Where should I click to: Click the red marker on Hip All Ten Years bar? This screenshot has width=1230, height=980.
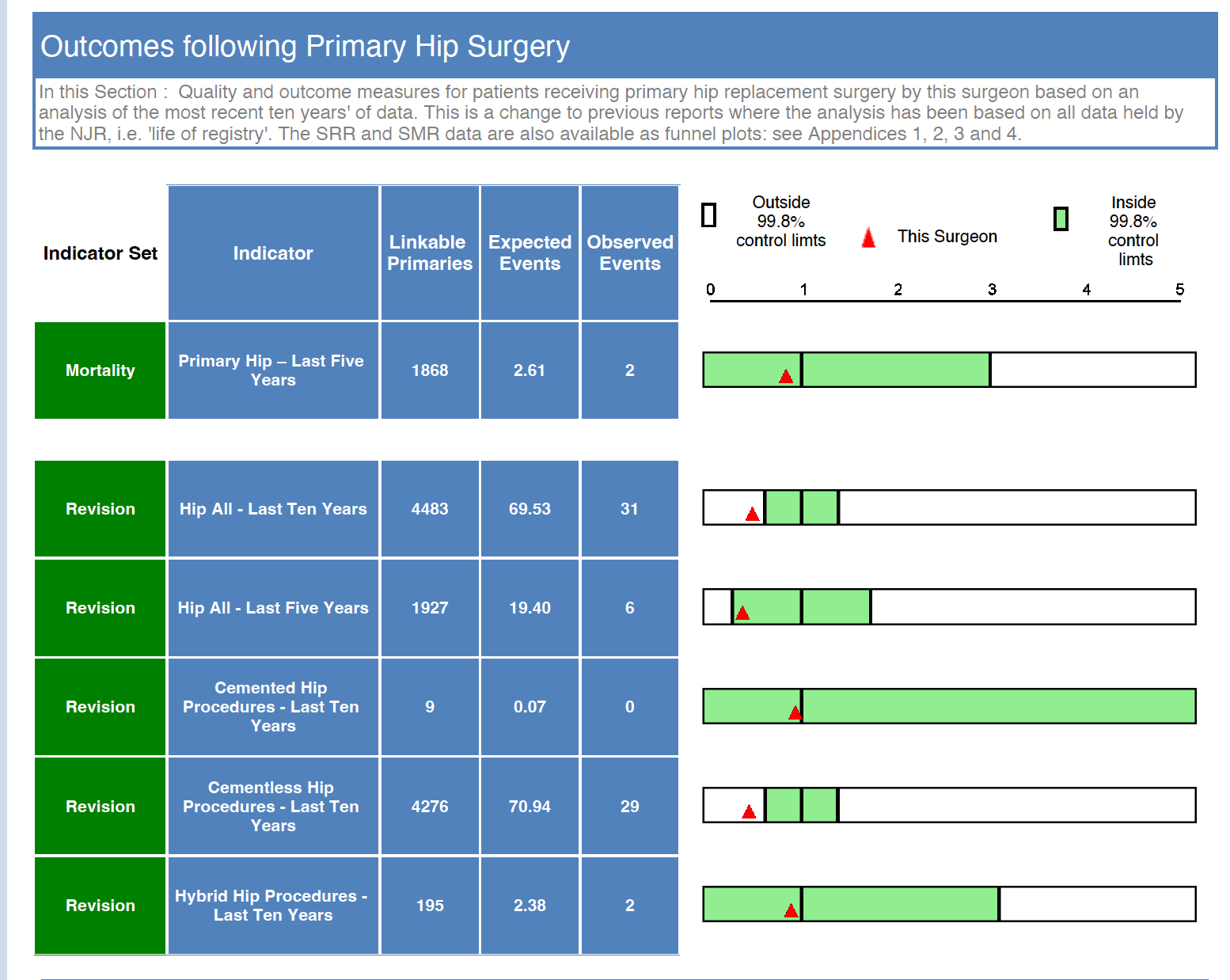(752, 515)
